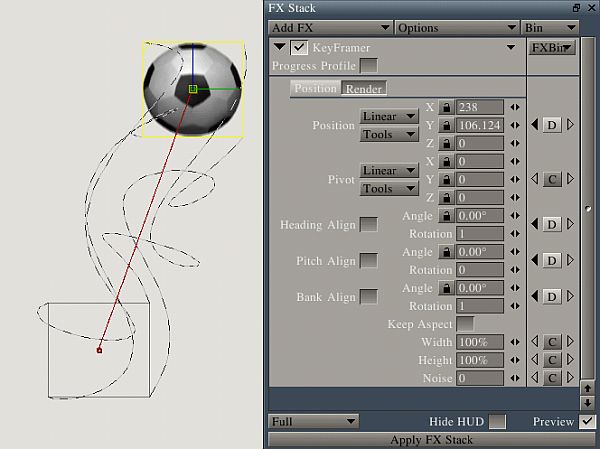
Task: Open the FXBin dropdown
Action: 552,48
